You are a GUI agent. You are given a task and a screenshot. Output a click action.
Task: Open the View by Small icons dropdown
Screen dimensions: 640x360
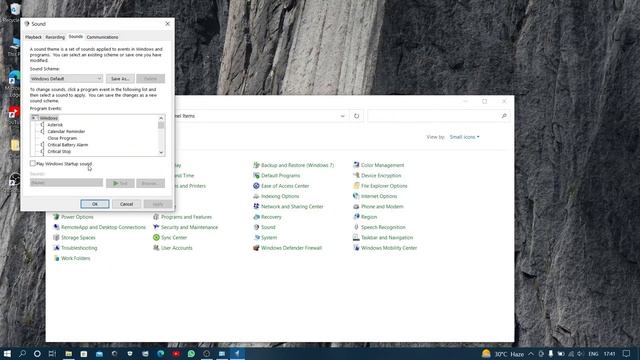click(x=464, y=137)
